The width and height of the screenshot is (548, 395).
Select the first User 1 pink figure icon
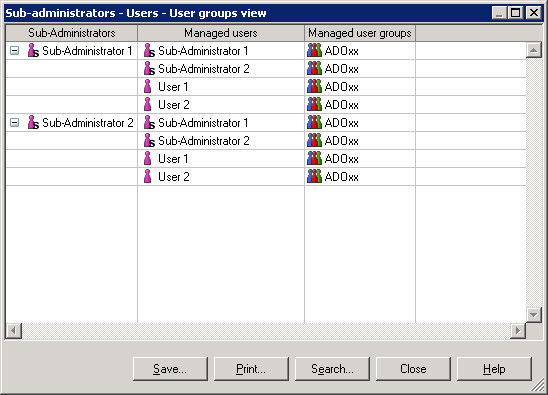click(x=148, y=87)
